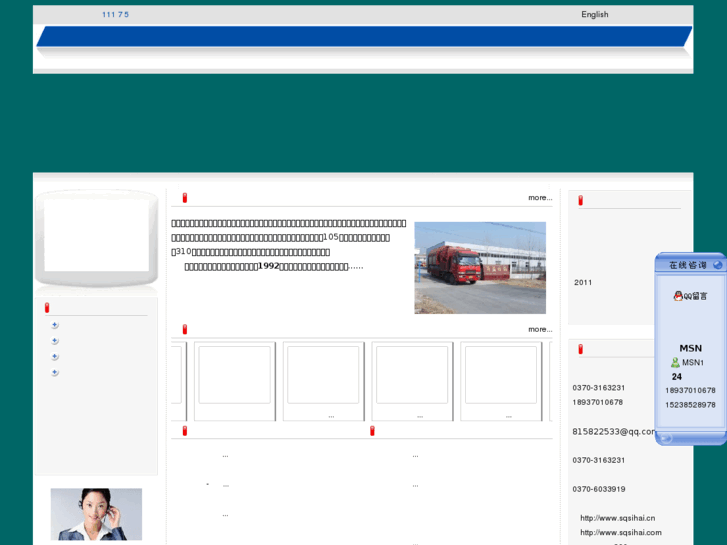Screen dimensions: 727x545
Task: Visit http://www.sqsihai.com link
Action: point(621,532)
